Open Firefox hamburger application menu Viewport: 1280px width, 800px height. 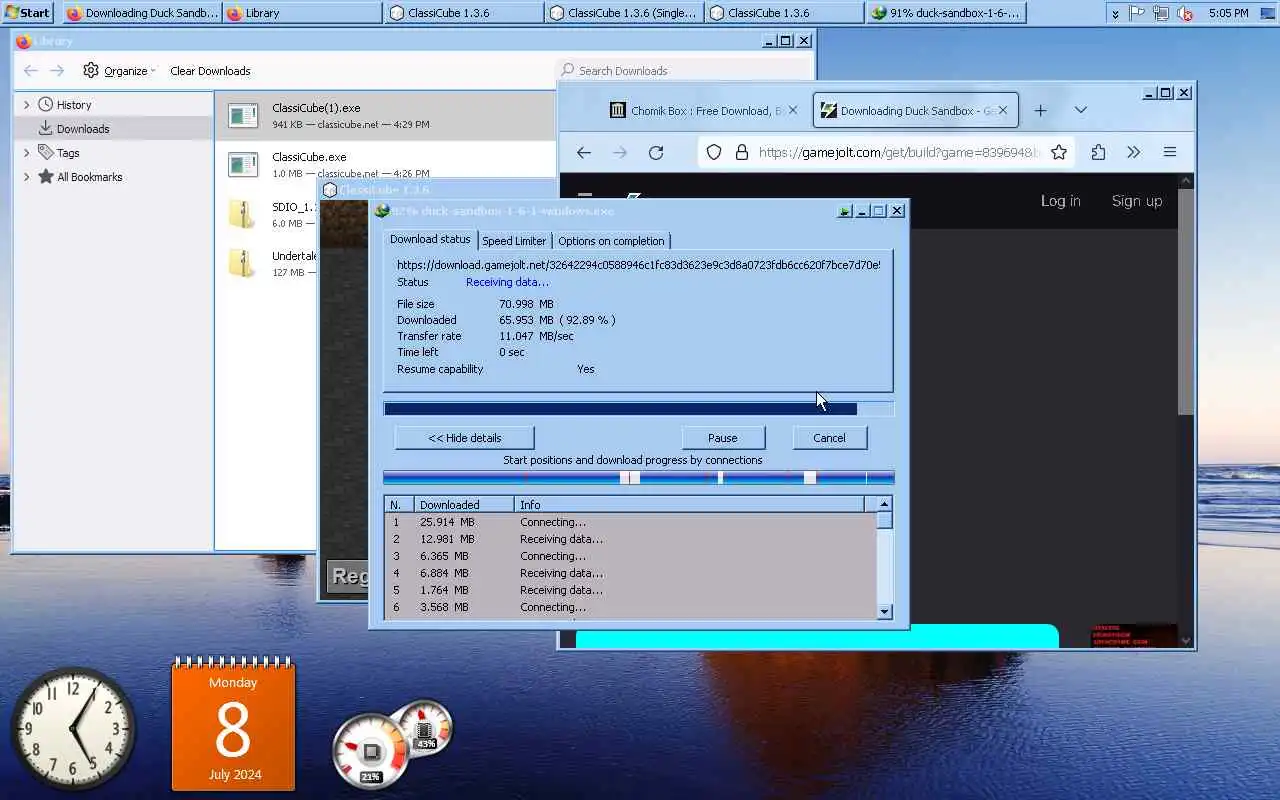[1169, 152]
